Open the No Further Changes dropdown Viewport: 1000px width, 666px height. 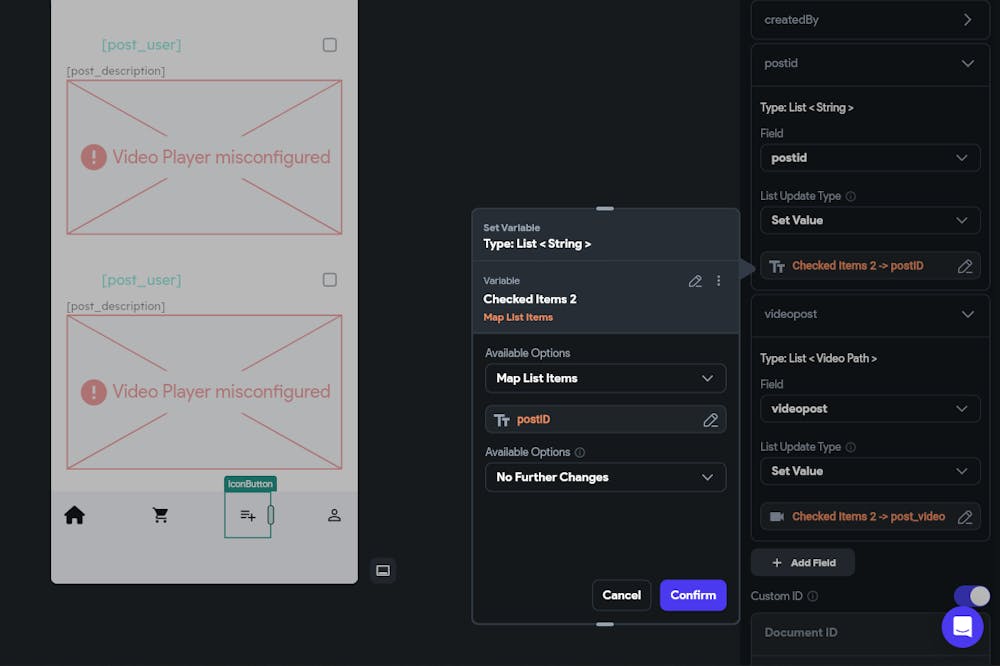click(605, 477)
